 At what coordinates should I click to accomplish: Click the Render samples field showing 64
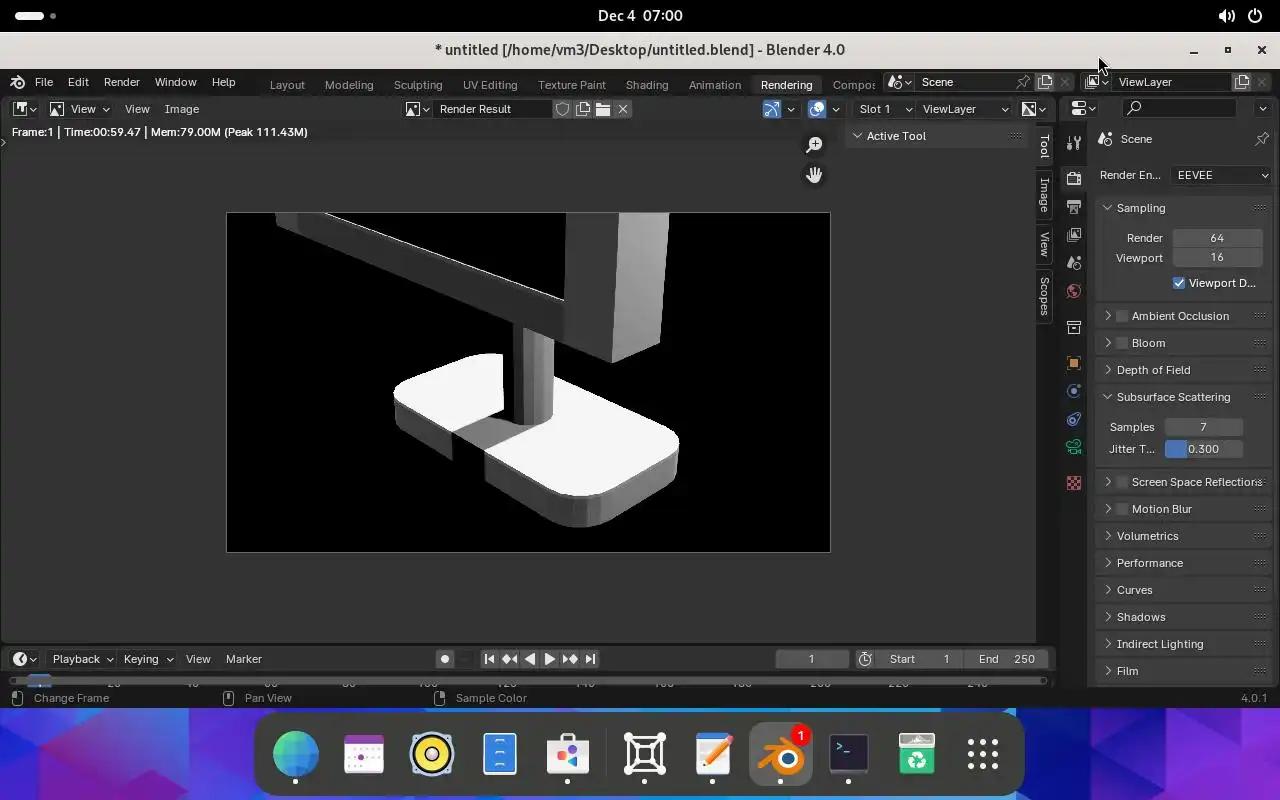1217,238
